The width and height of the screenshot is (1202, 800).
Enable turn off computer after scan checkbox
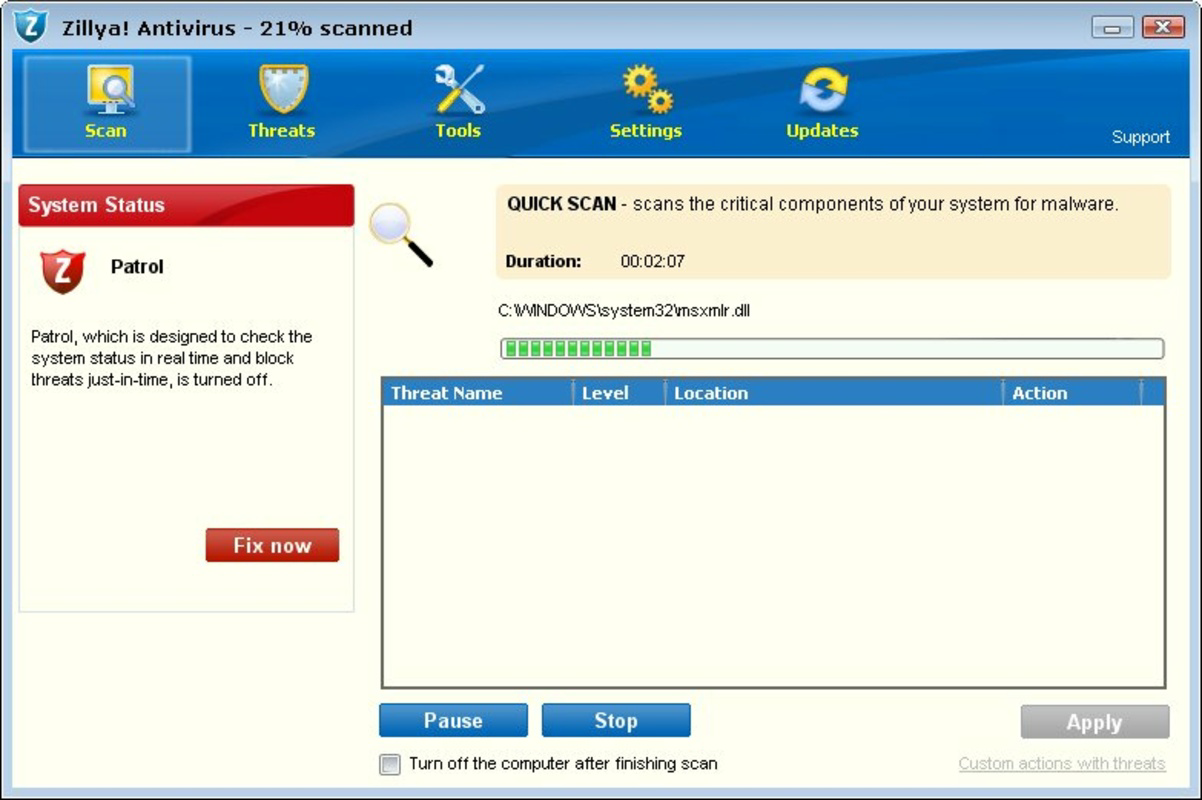[x=390, y=765]
